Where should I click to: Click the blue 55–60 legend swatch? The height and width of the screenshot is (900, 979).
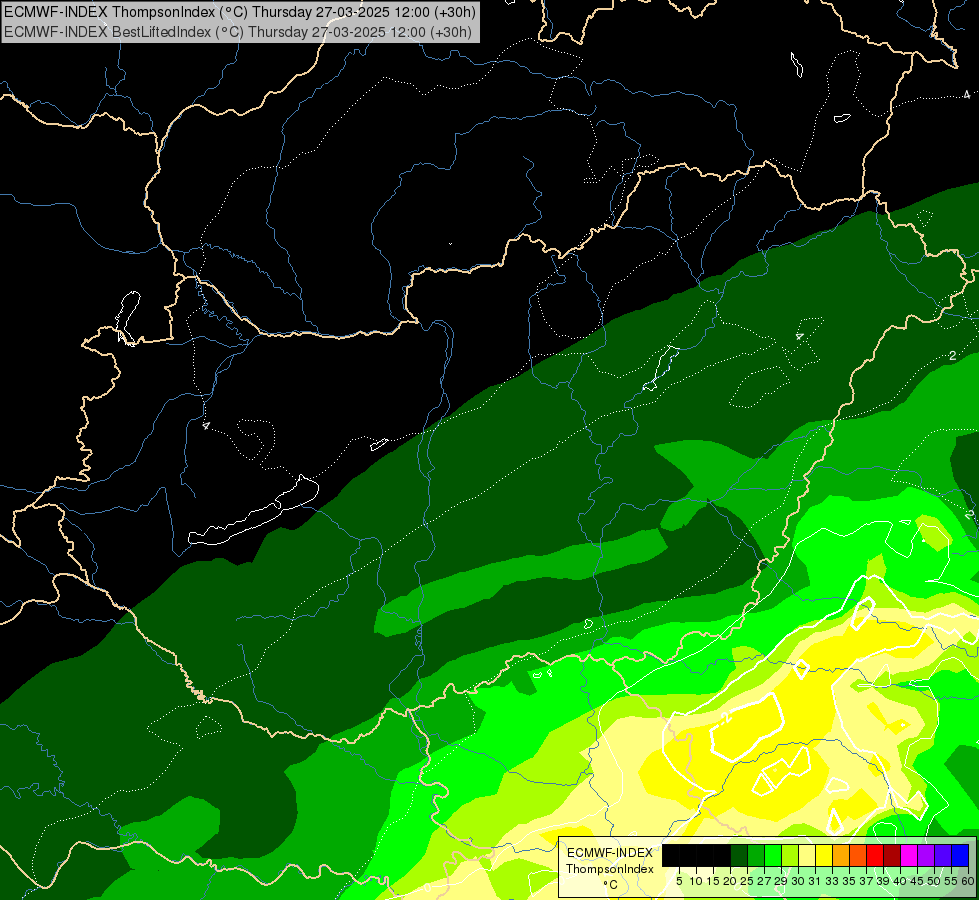point(960,855)
